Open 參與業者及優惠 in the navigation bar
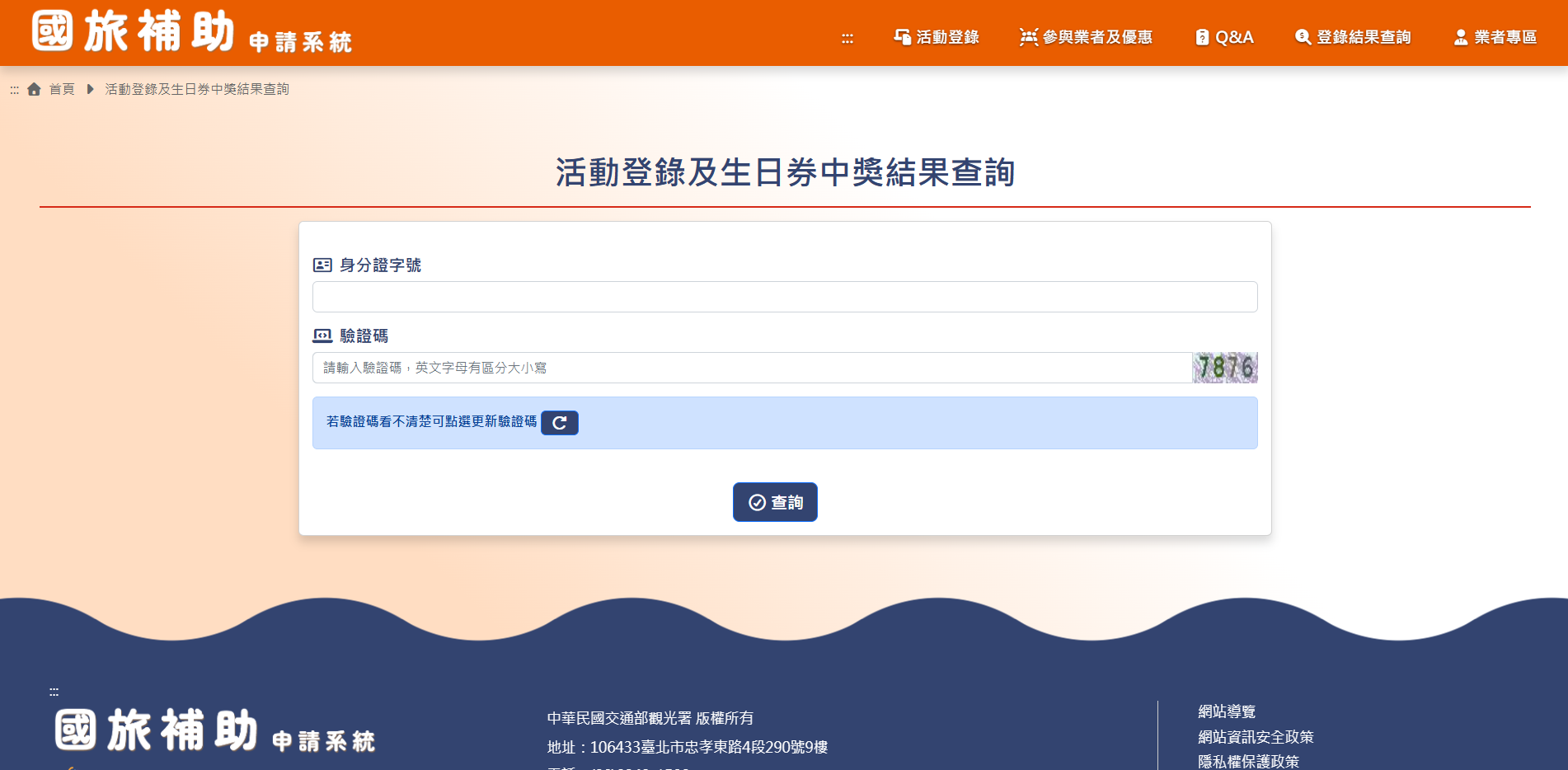 [1086, 37]
